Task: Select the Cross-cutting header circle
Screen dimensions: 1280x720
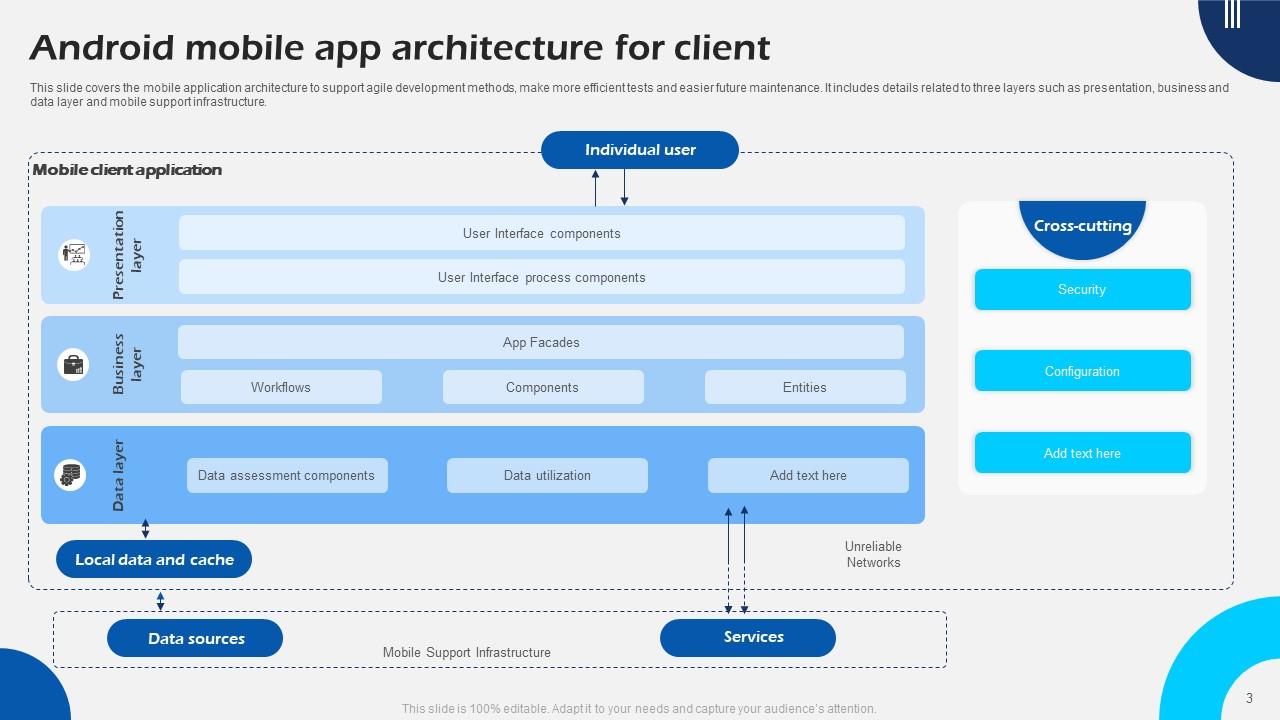Action: 1083,226
